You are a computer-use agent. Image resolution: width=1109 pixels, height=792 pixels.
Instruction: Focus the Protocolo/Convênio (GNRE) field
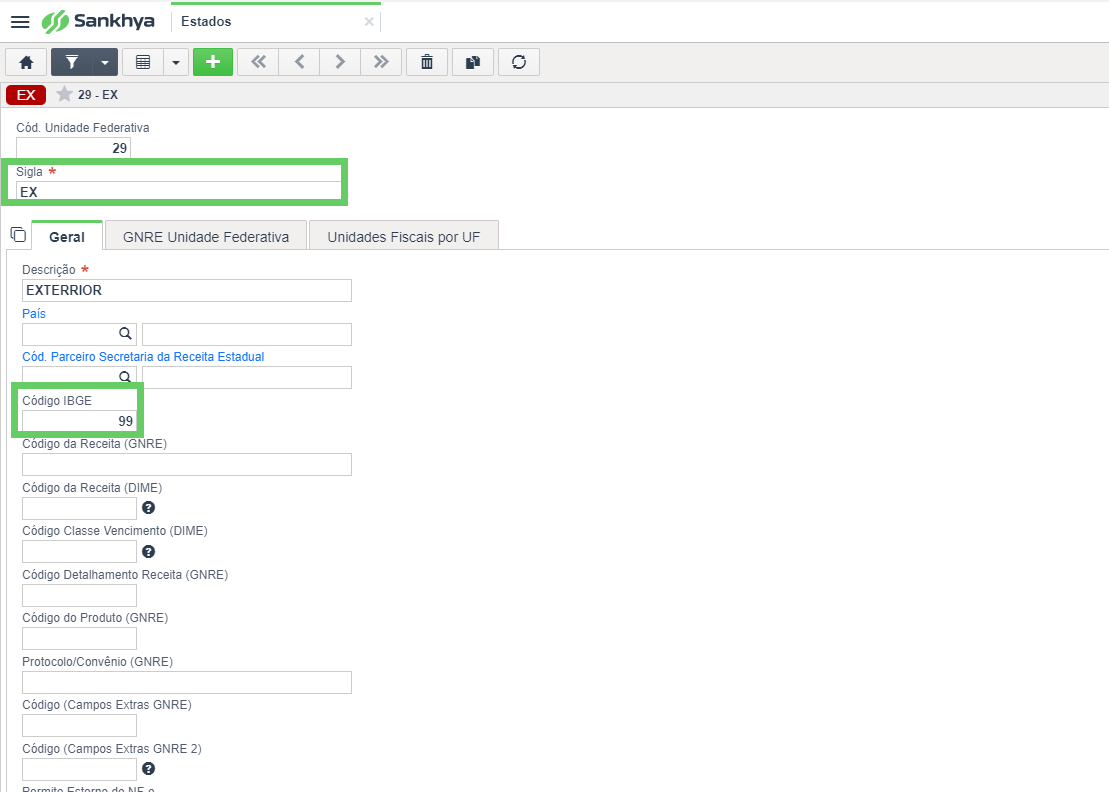tap(187, 682)
